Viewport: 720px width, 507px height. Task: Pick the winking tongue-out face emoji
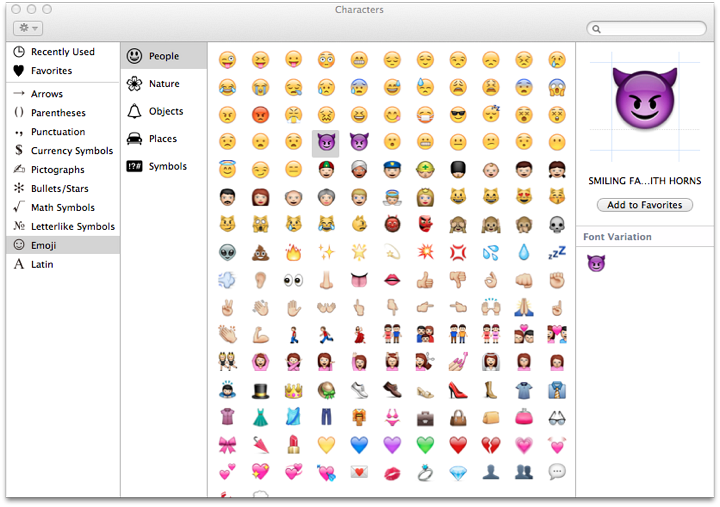(x=227, y=60)
